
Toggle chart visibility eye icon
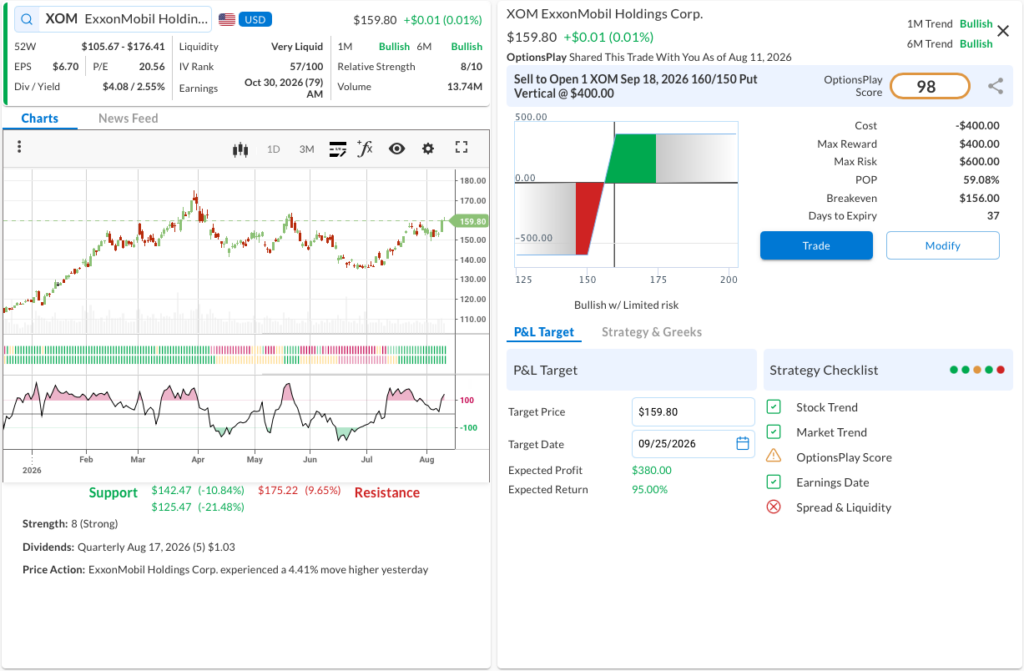pyautogui.click(x=396, y=148)
